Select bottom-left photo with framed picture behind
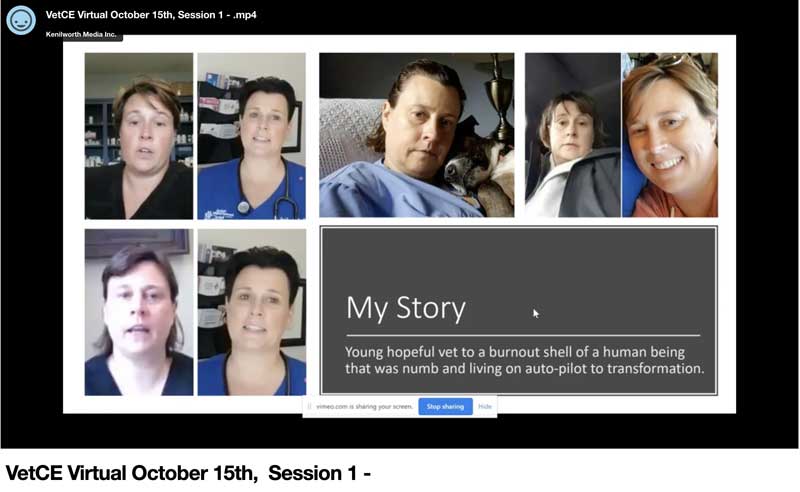The height and width of the screenshot is (492, 800). tap(139, 312)
